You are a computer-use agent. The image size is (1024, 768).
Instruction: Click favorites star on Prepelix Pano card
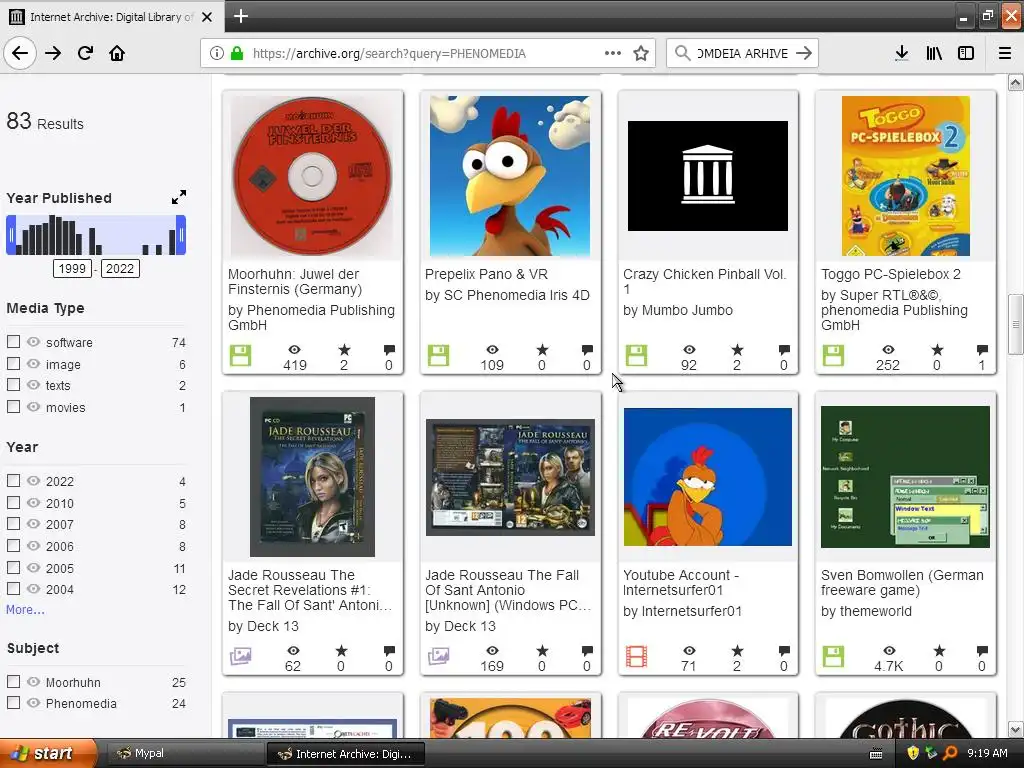click(542, 350)
